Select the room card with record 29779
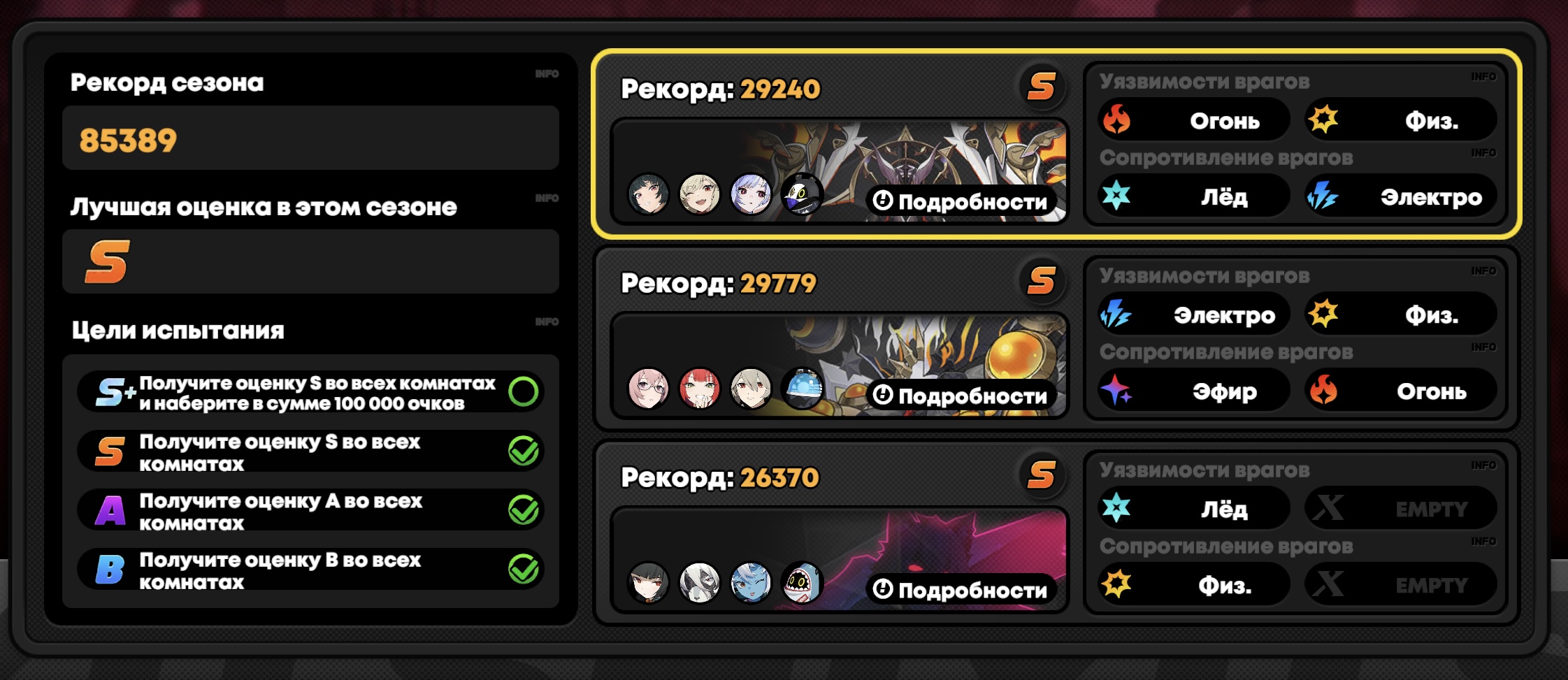Viewport: 1568px width, 680px height. click(x=1056, y=338)
